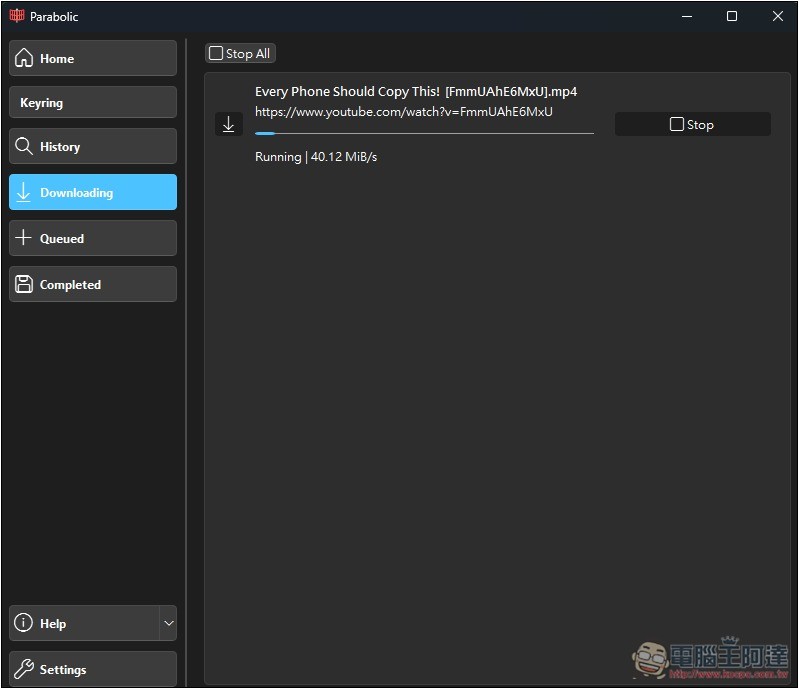This screenshot has height=689, width=799.
Task: Maximize the Parabolic window
Action: [x=732, y=16]
